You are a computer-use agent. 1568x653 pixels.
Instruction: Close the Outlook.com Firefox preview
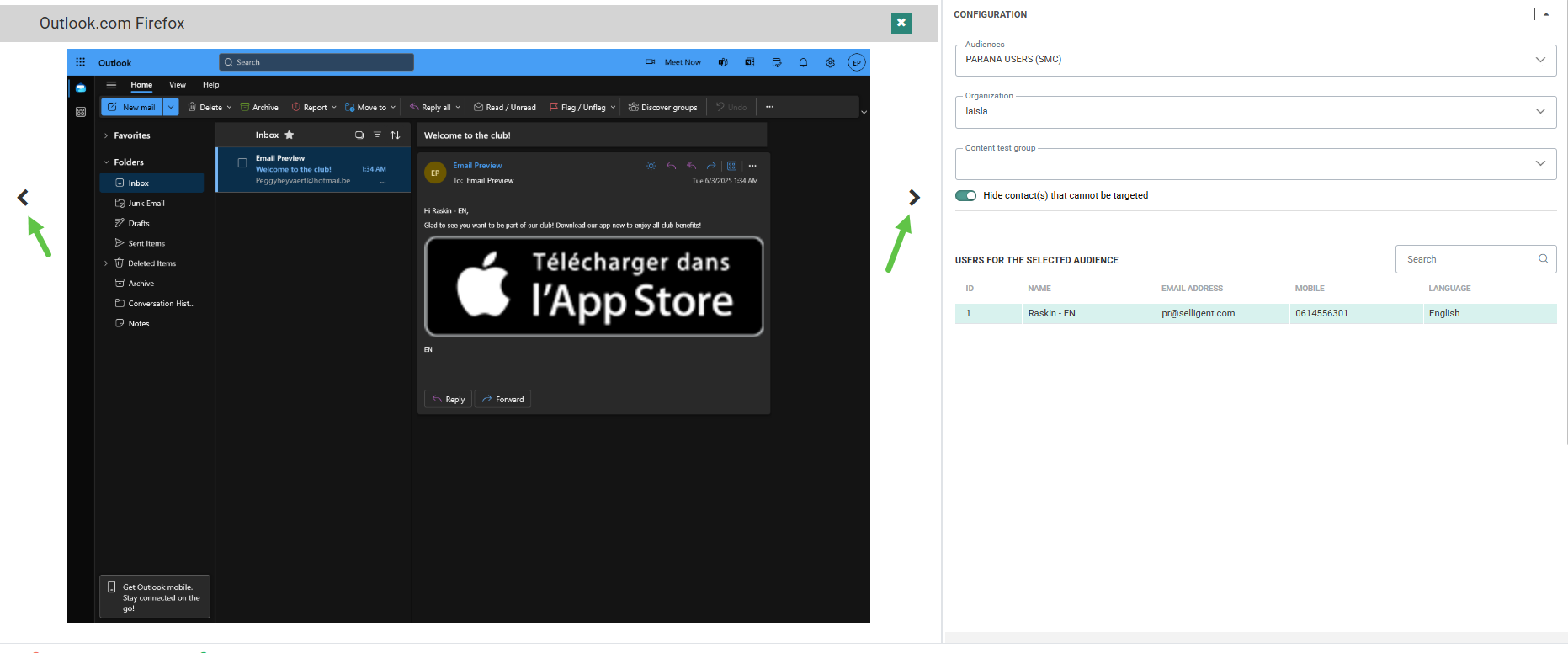901,23
